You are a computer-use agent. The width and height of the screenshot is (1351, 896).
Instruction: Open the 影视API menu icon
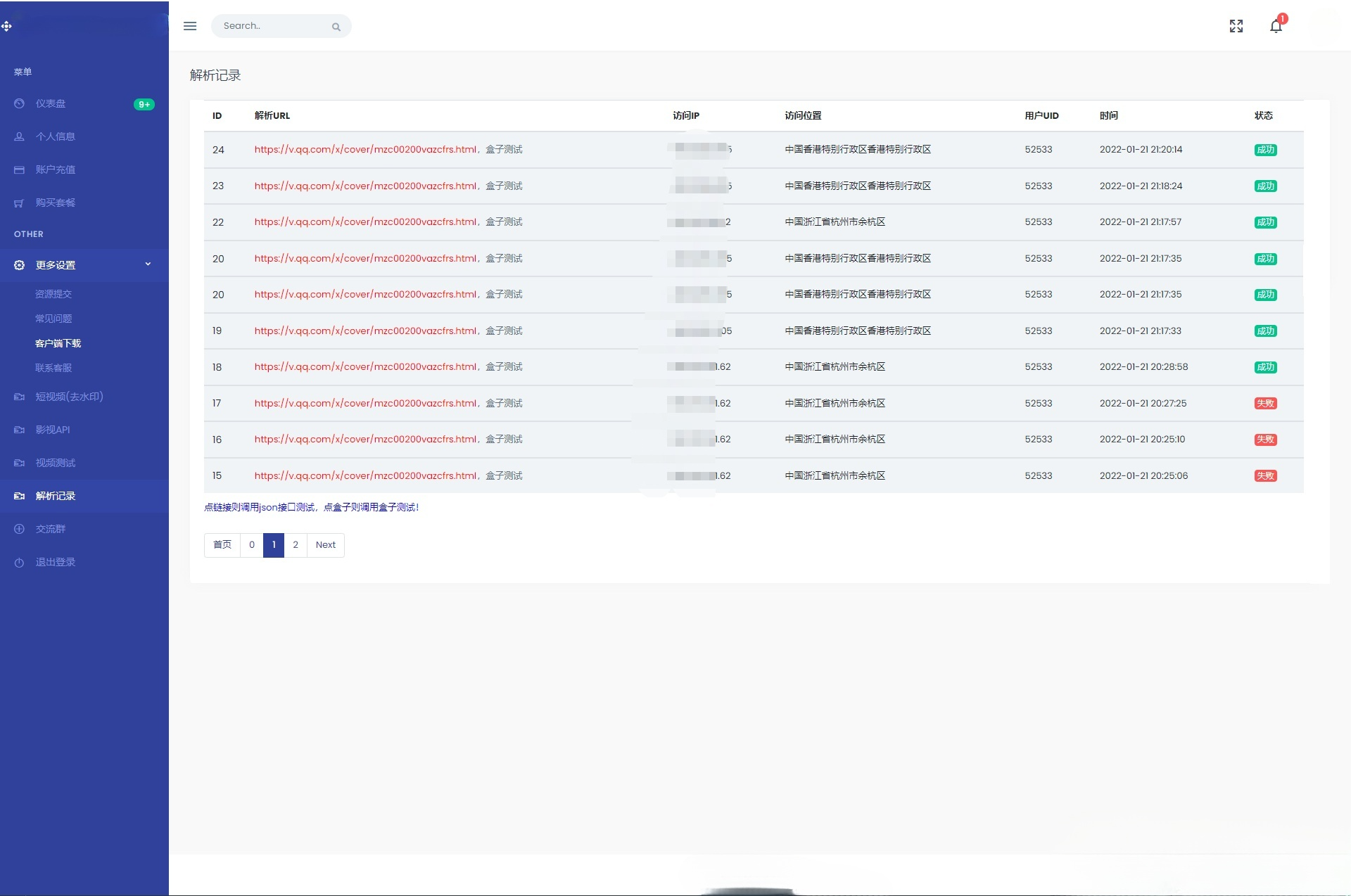tap(18, 430)
